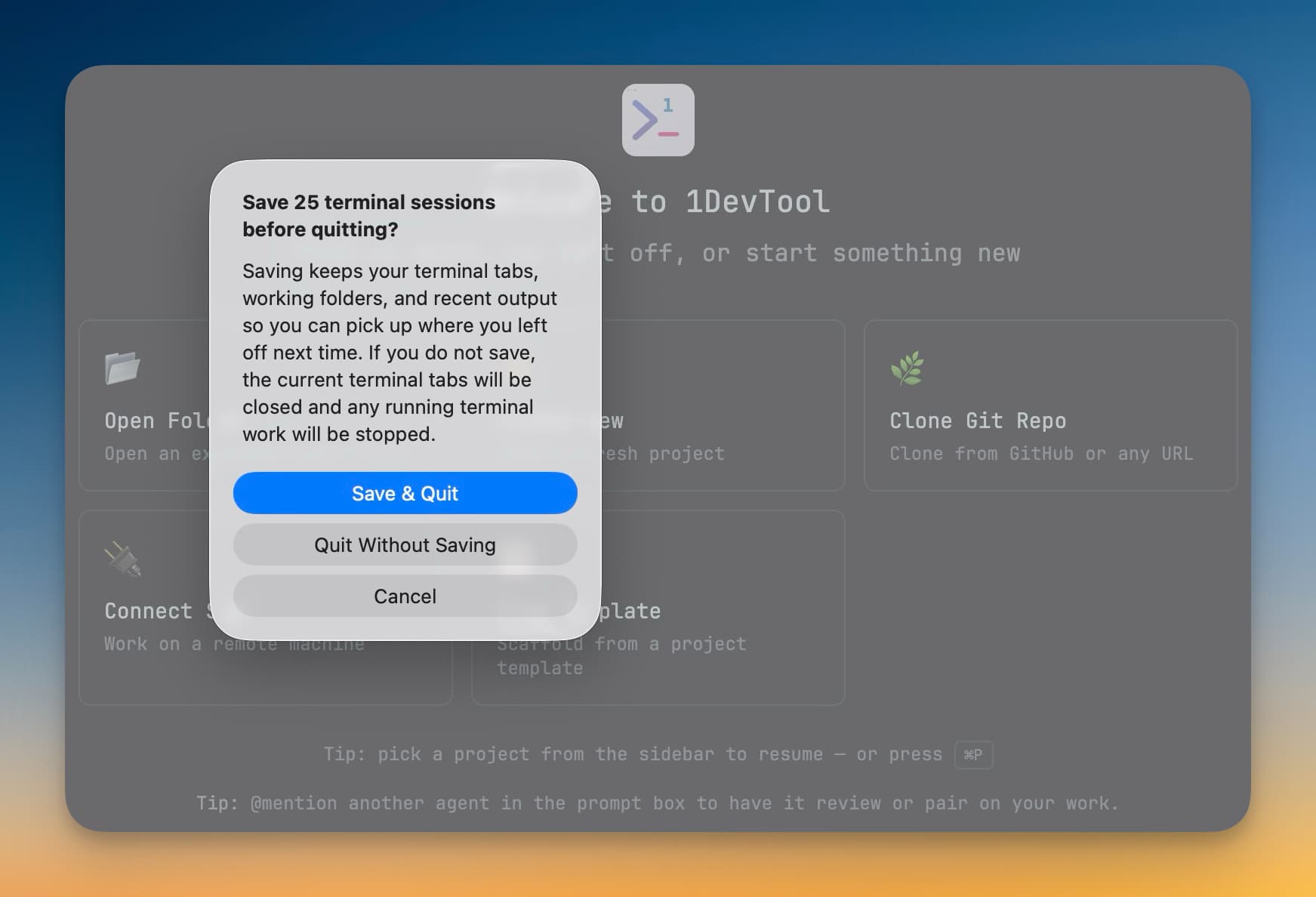Click the dialog title about saving 25 sessions

[x=368, y=216]
